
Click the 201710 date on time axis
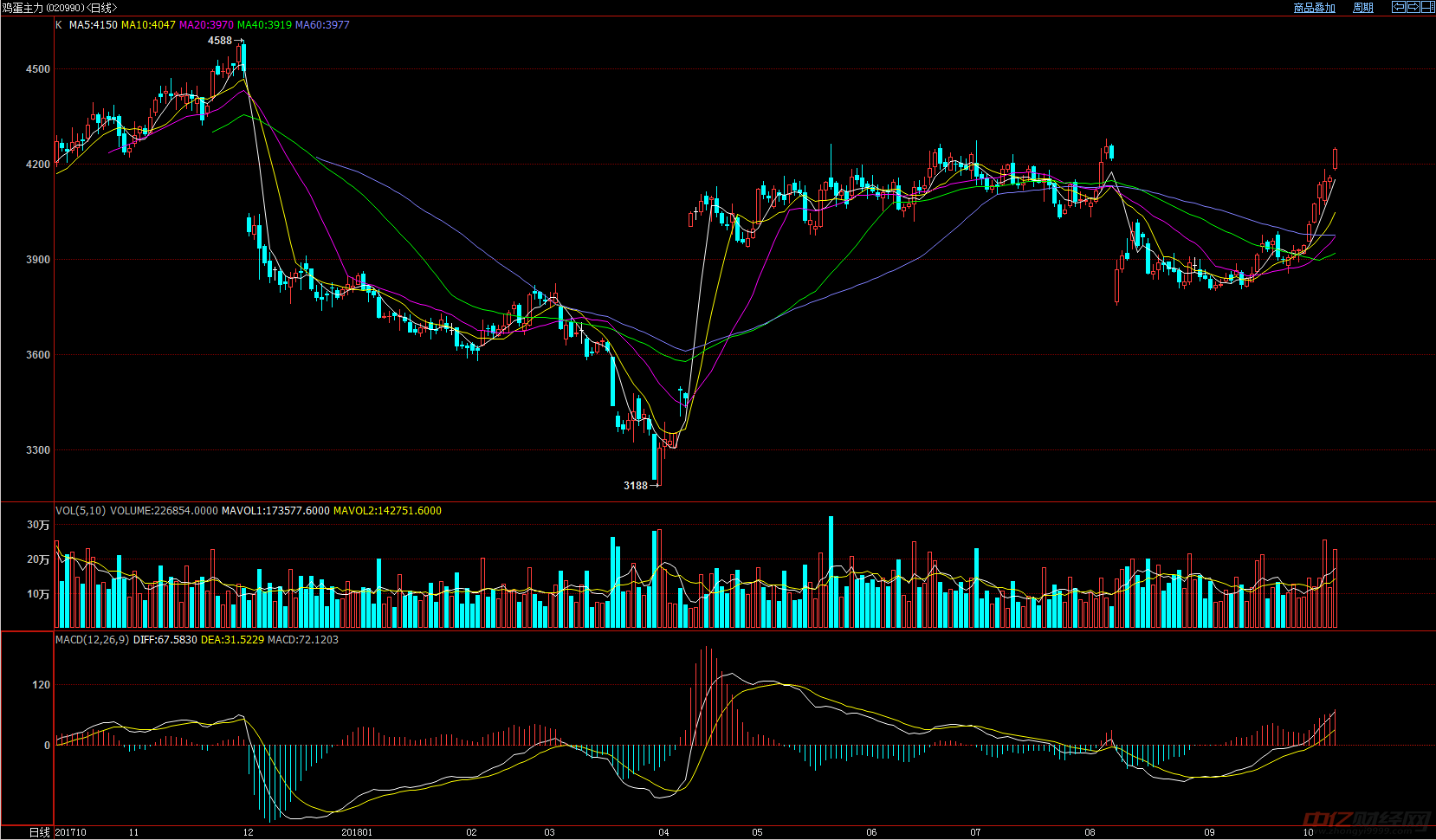[71, 832]
